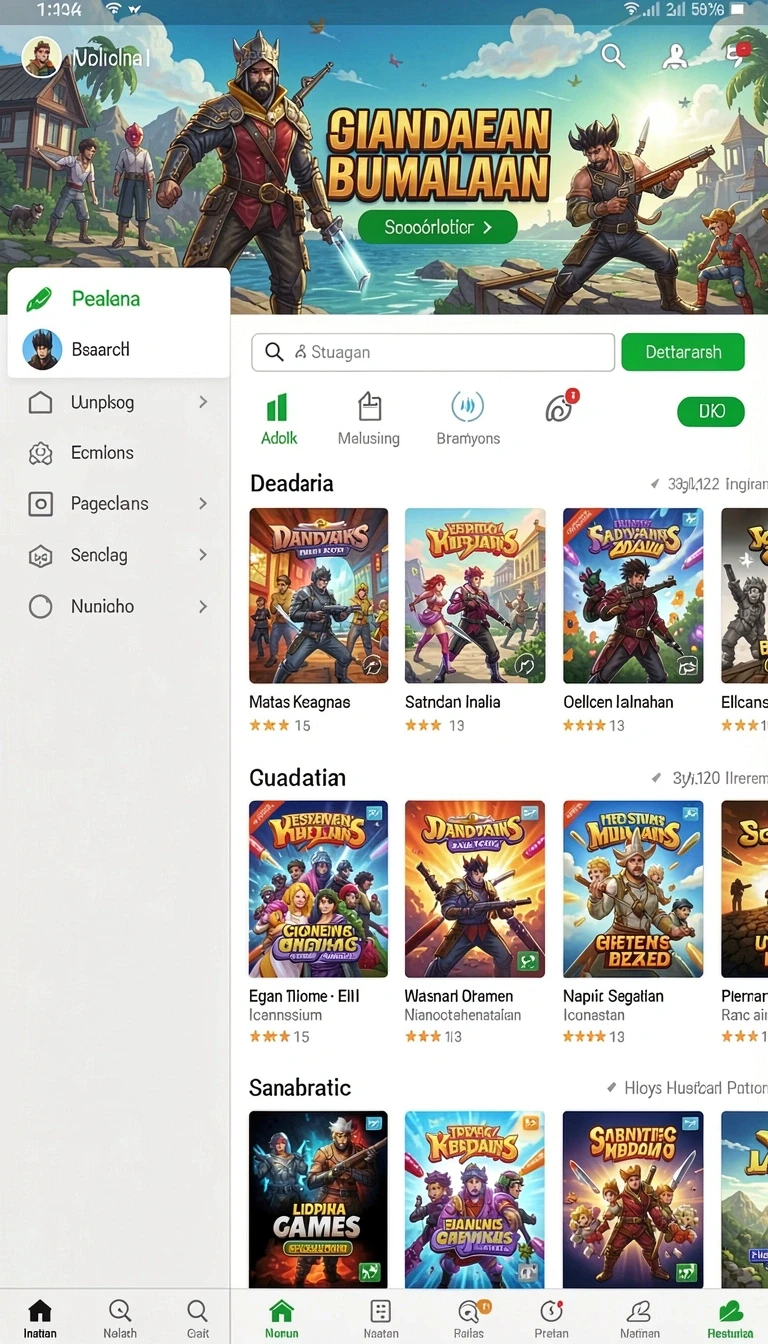Viewport: 768px width, 1344px height.
Task: Open the Bsaarctl sidebar entry
Action: pyautogui.click(x=118, y=350)
